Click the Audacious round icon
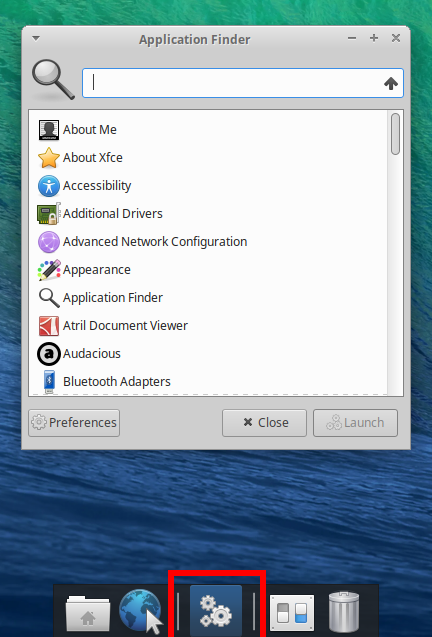The height and width of the screenshot is (637, 432). (x=49, y=354)
